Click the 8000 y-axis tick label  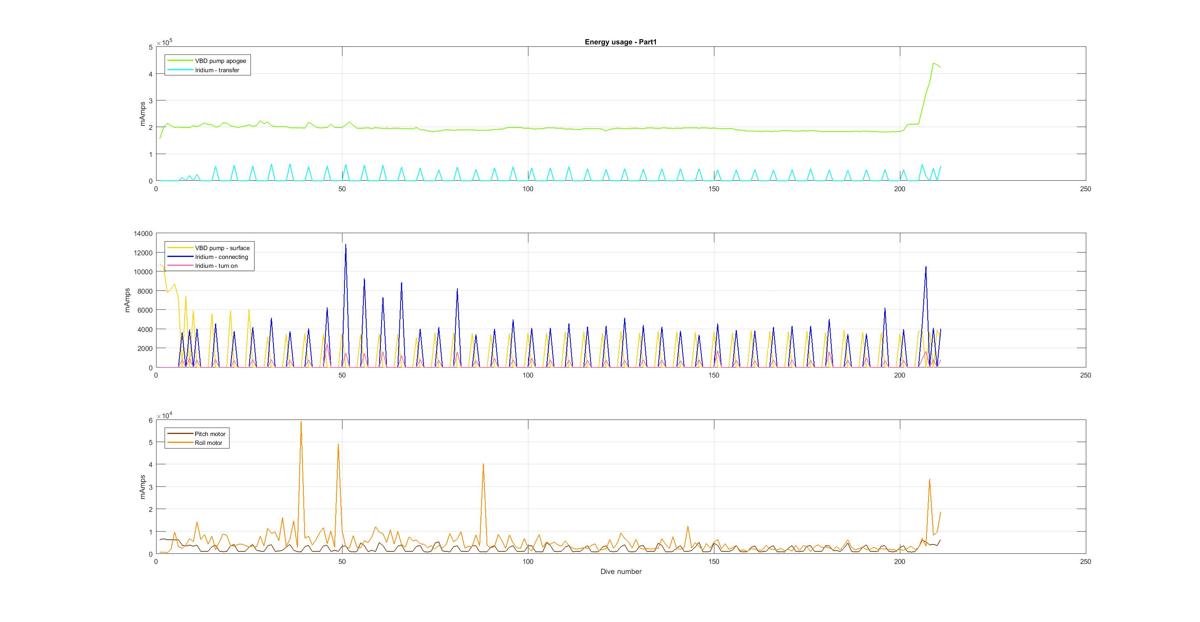point(143,291)
